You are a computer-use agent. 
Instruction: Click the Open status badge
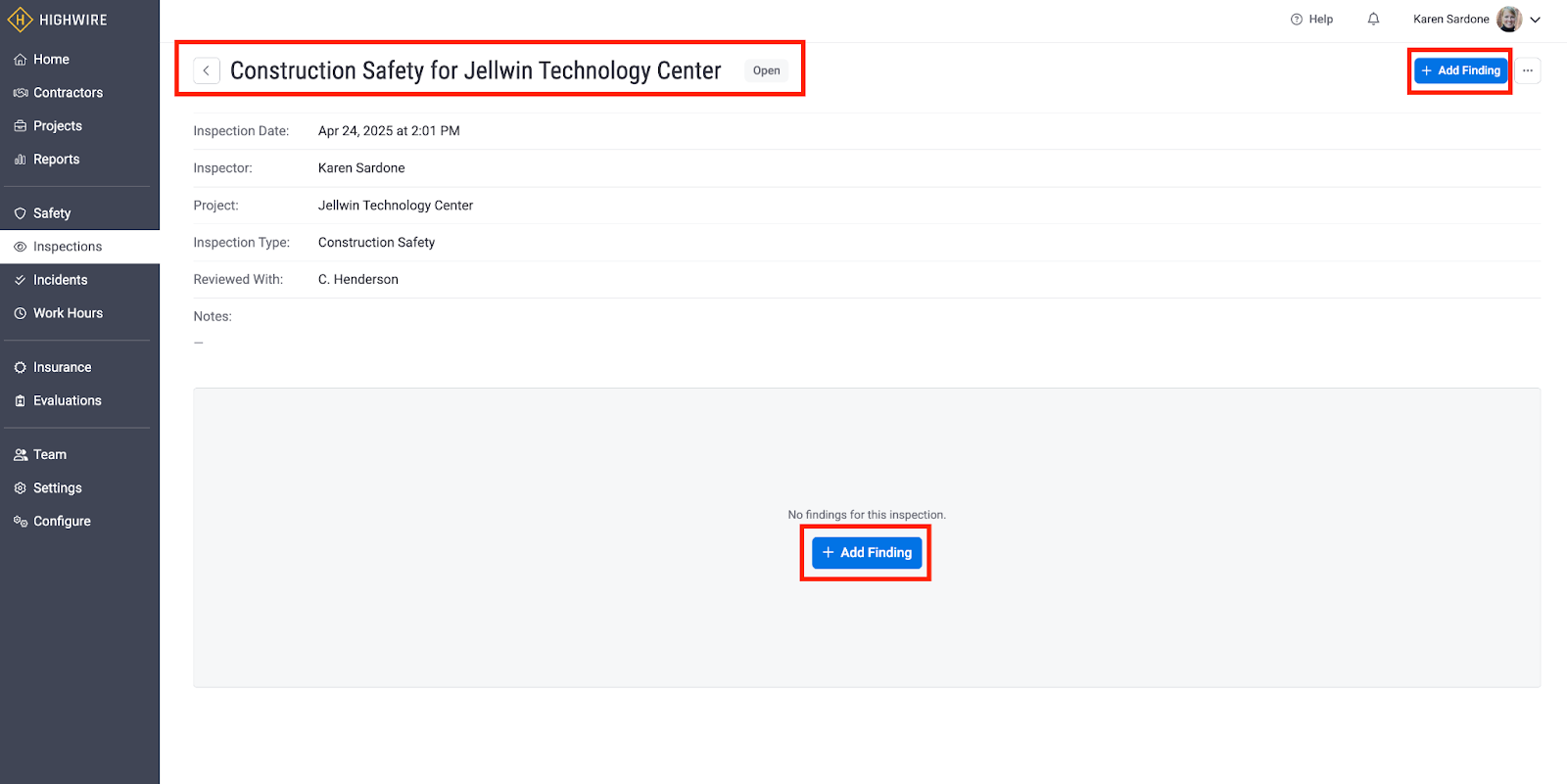767,70
